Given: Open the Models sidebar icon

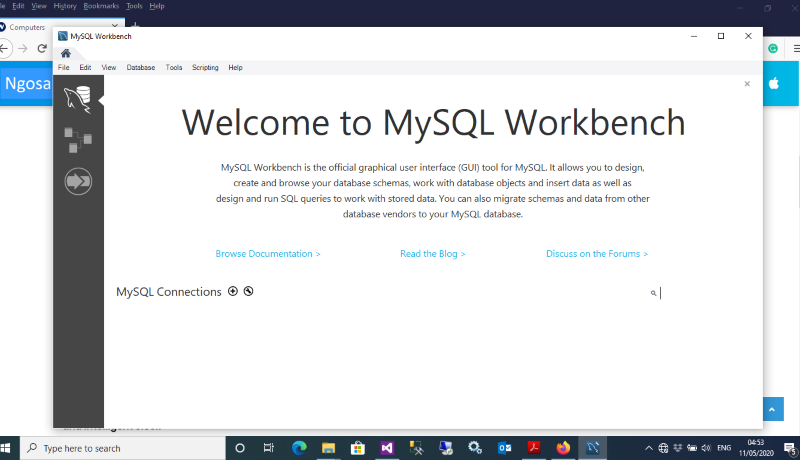Looking at the screenshot, I should [78, 140].
